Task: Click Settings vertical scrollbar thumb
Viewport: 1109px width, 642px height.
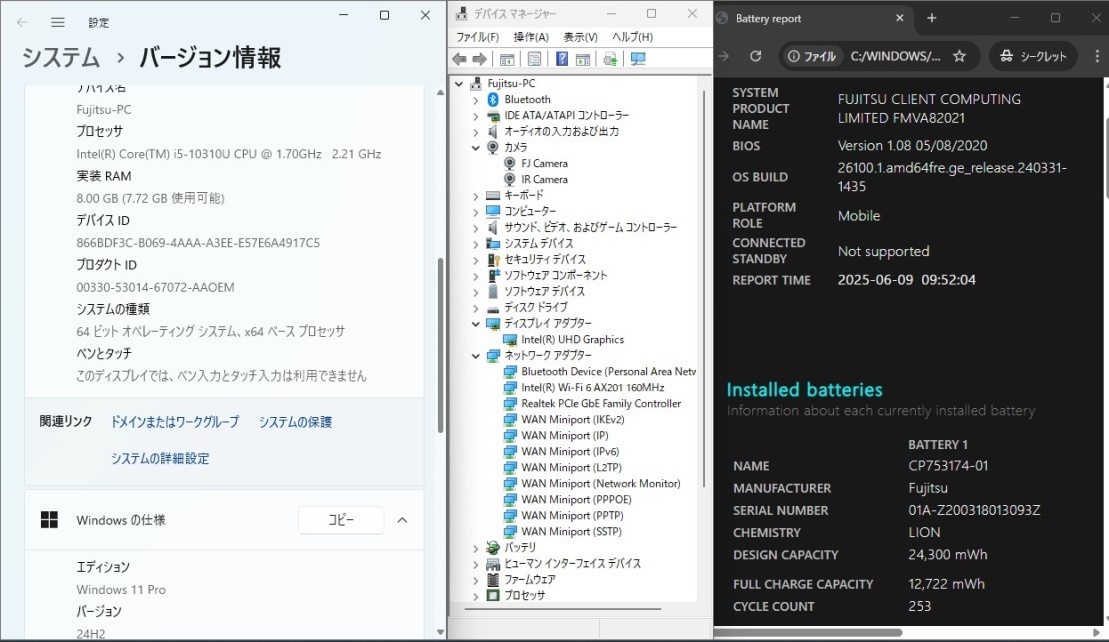Action: (440, 345)
